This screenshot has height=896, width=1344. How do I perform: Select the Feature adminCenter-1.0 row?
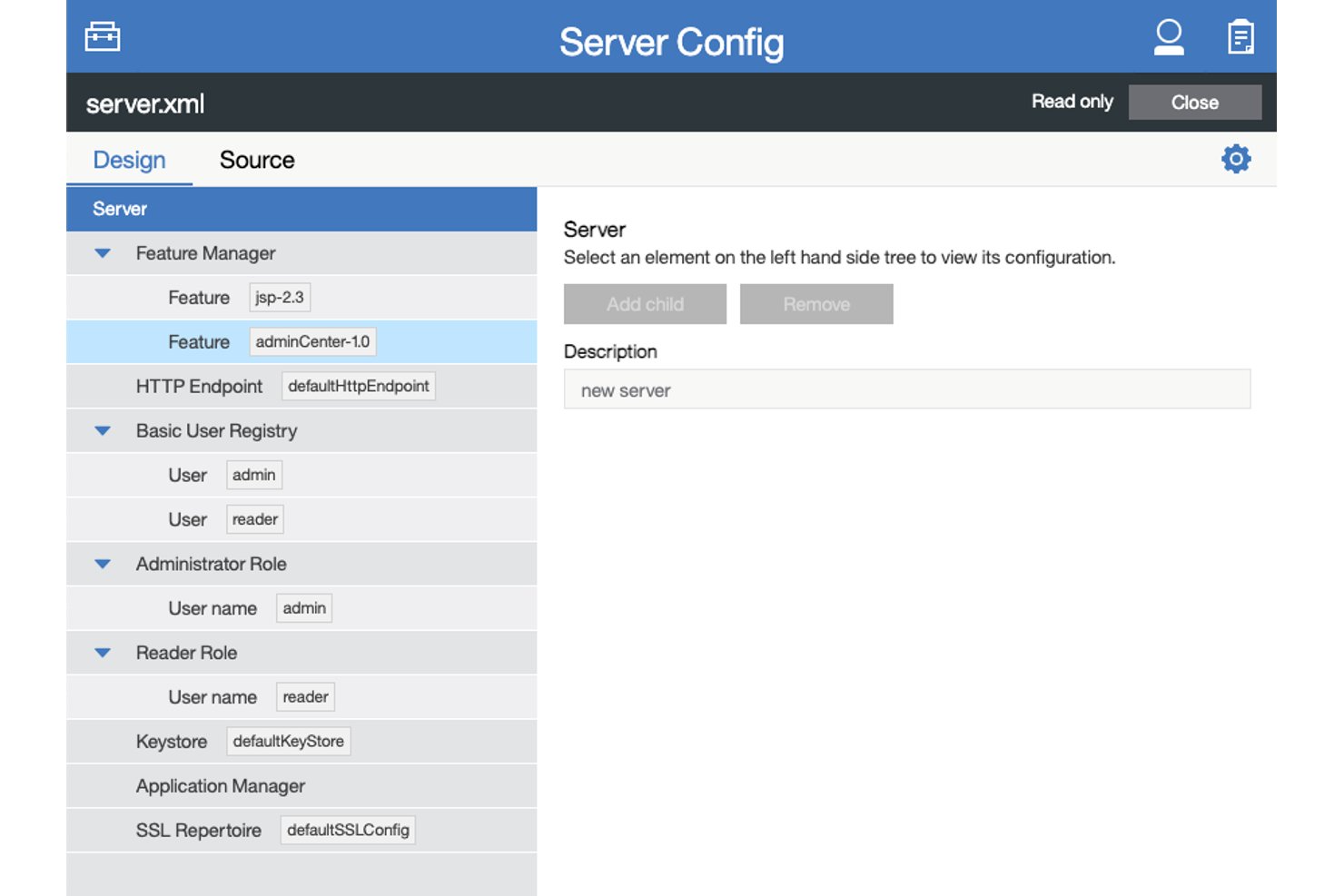coord(301,342)
